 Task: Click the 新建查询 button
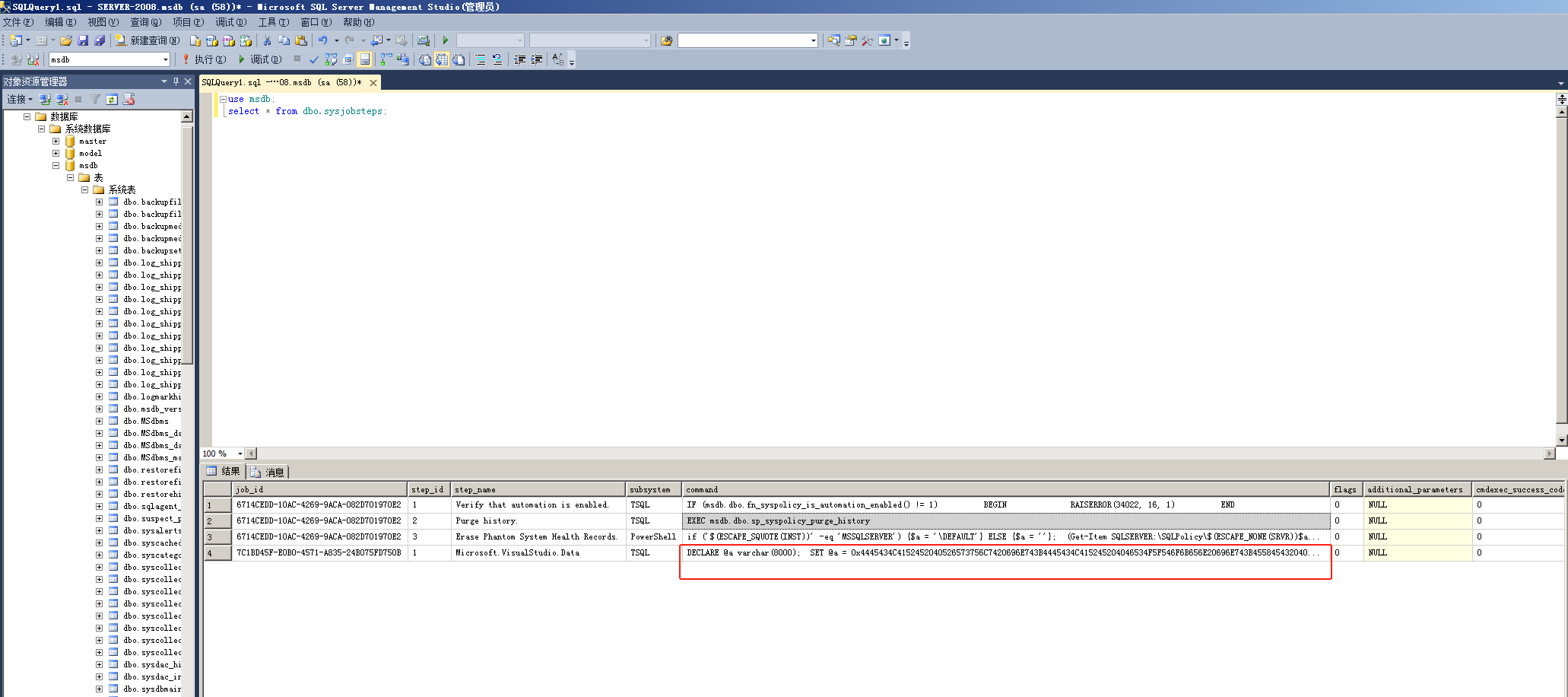pyautogui.click(x=148, y=40)
